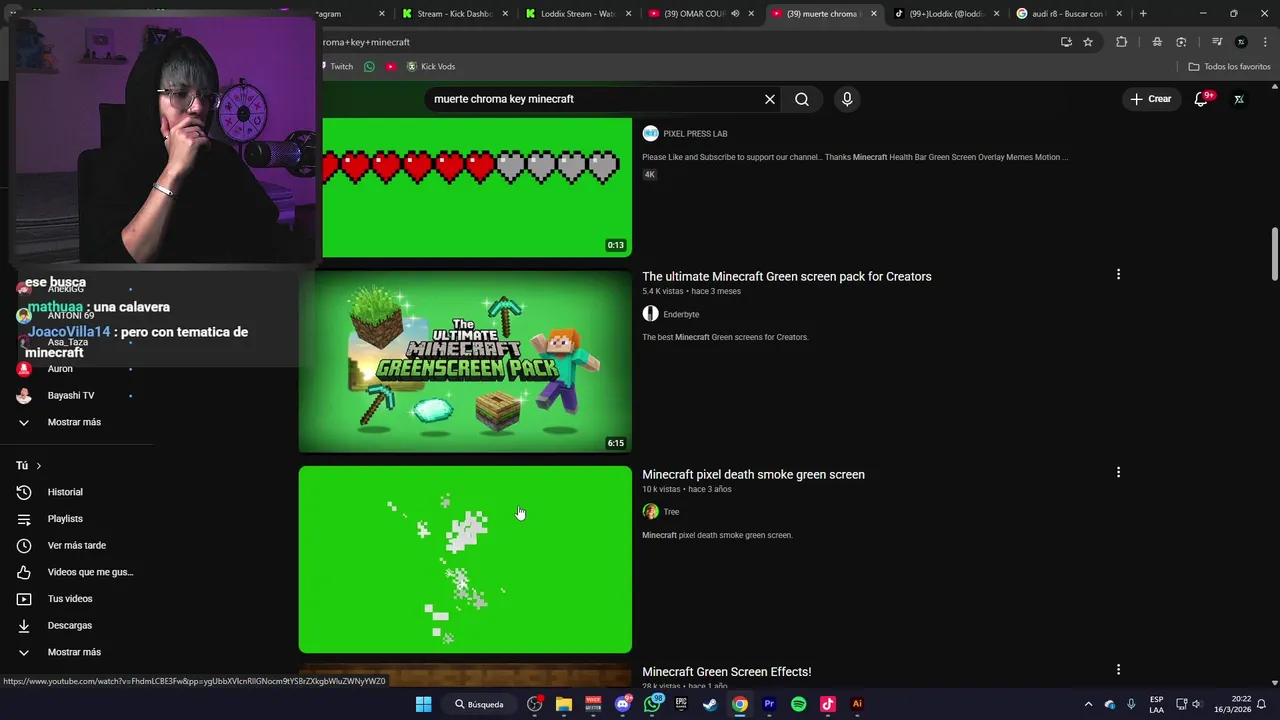Click the Windows Start button
The height and width of the screenshot is (720, 1280).
[423, 704]
